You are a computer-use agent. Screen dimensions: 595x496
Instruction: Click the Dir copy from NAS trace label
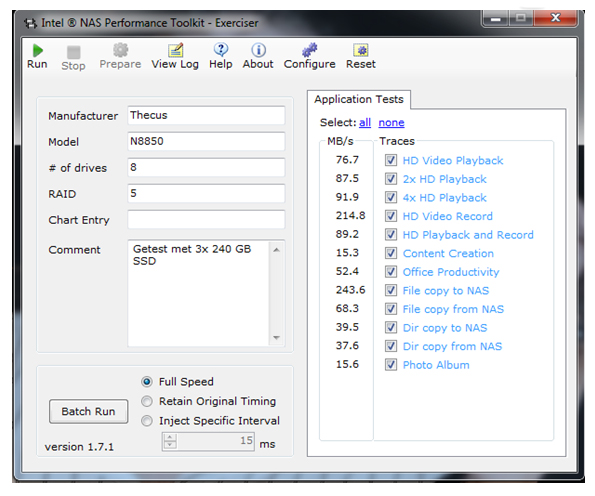453,346
